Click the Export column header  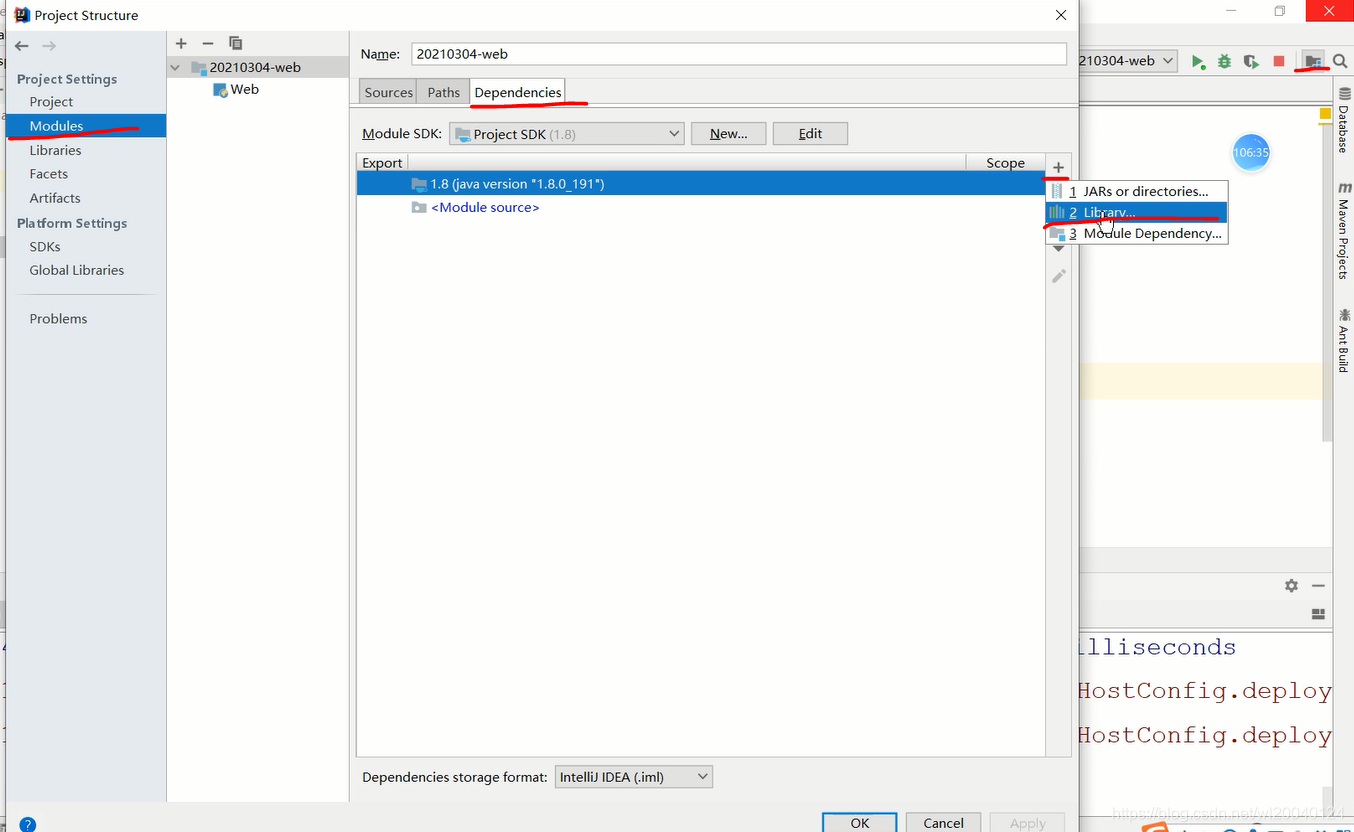[382, 163]
